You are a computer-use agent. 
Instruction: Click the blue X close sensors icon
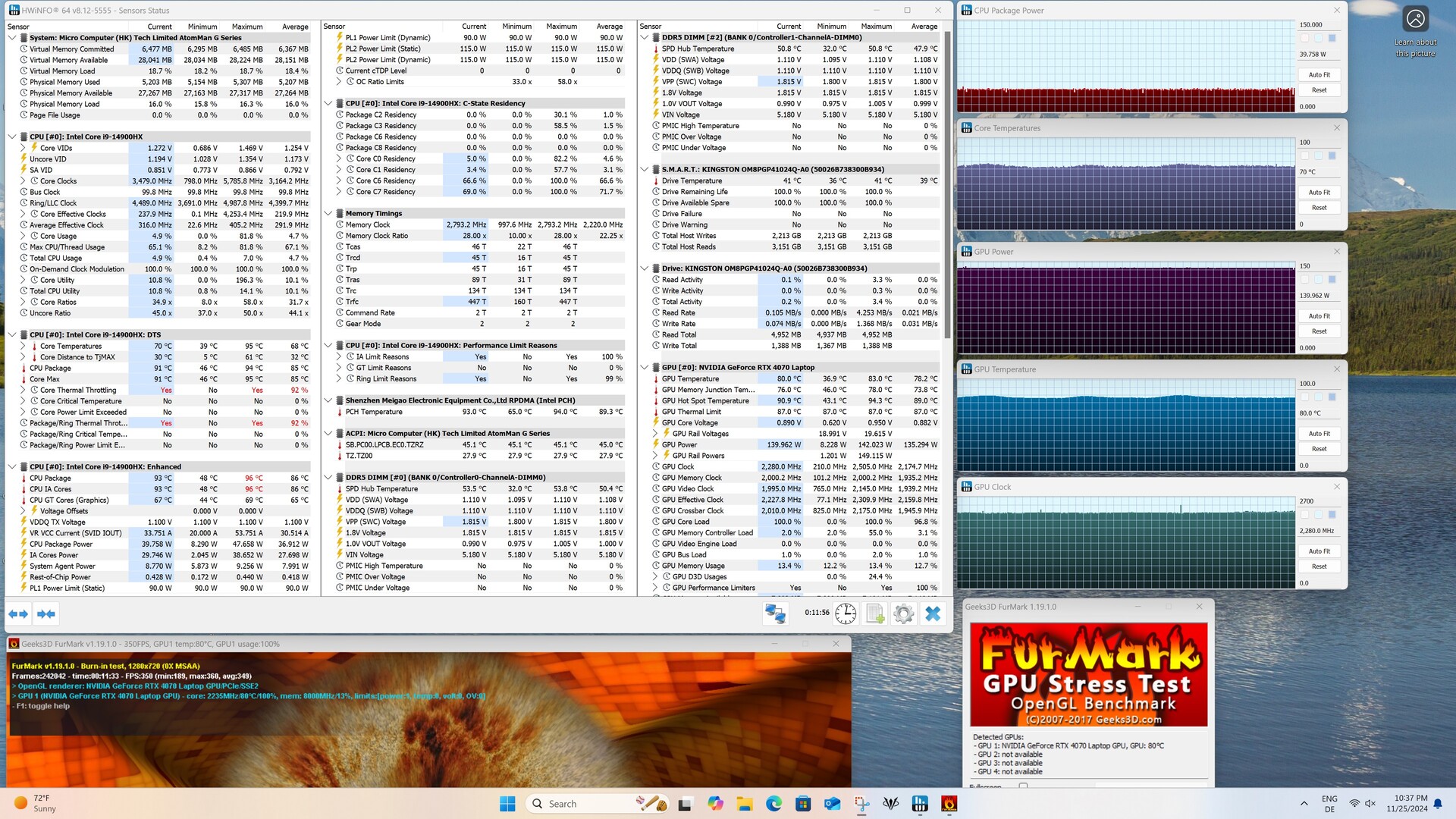pyautogui.click(x=933, y=613)
